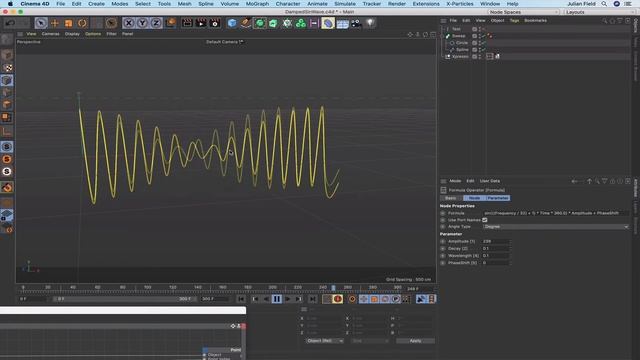Collapse the Sweep object hierarchy
Image resolution: width=640 pixels, height=360 pixels.
pyautogui.click(x=442, y=36)
